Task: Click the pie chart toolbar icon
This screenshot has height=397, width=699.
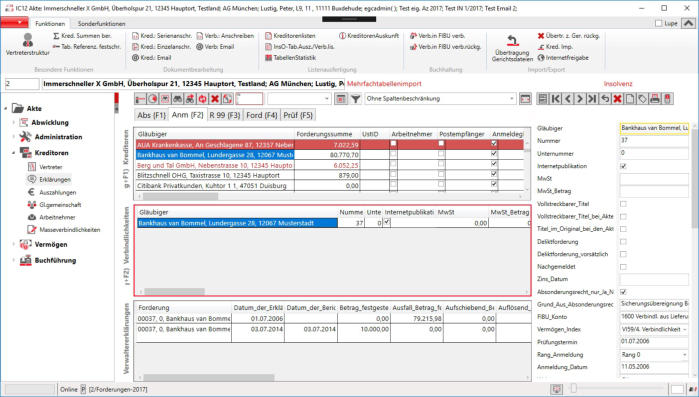Action: pos(152,99)
